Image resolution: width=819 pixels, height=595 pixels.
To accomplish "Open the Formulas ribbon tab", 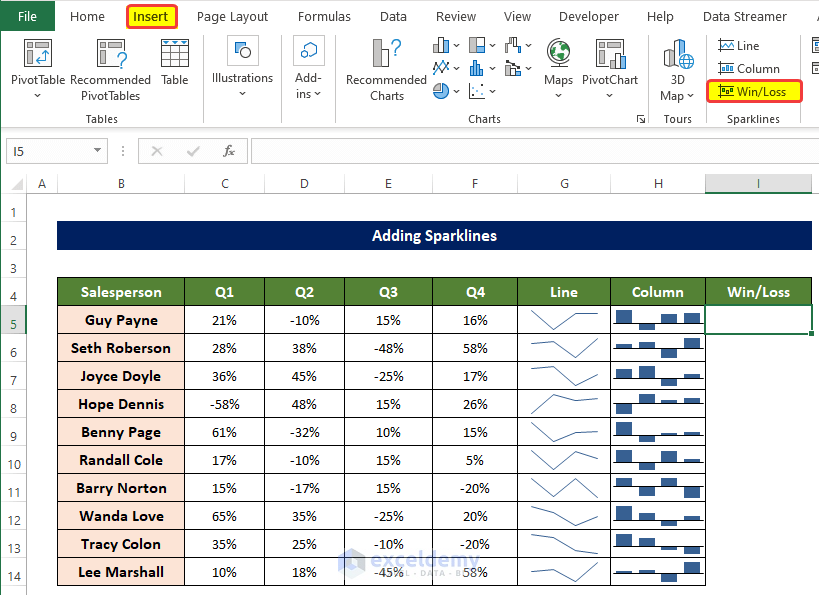I will [x=324, y=16].
